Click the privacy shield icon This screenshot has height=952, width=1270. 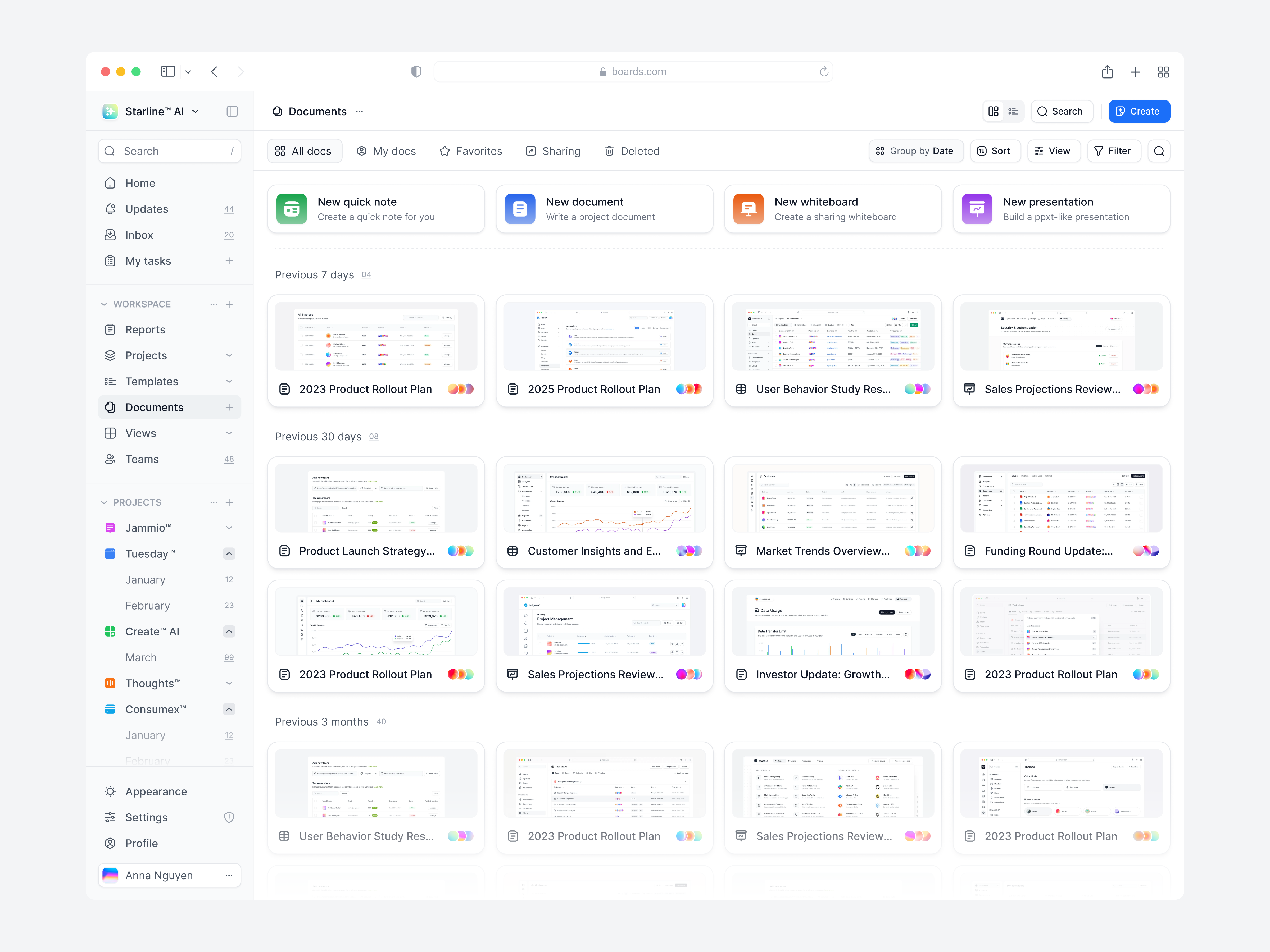[x=416, y=72]
